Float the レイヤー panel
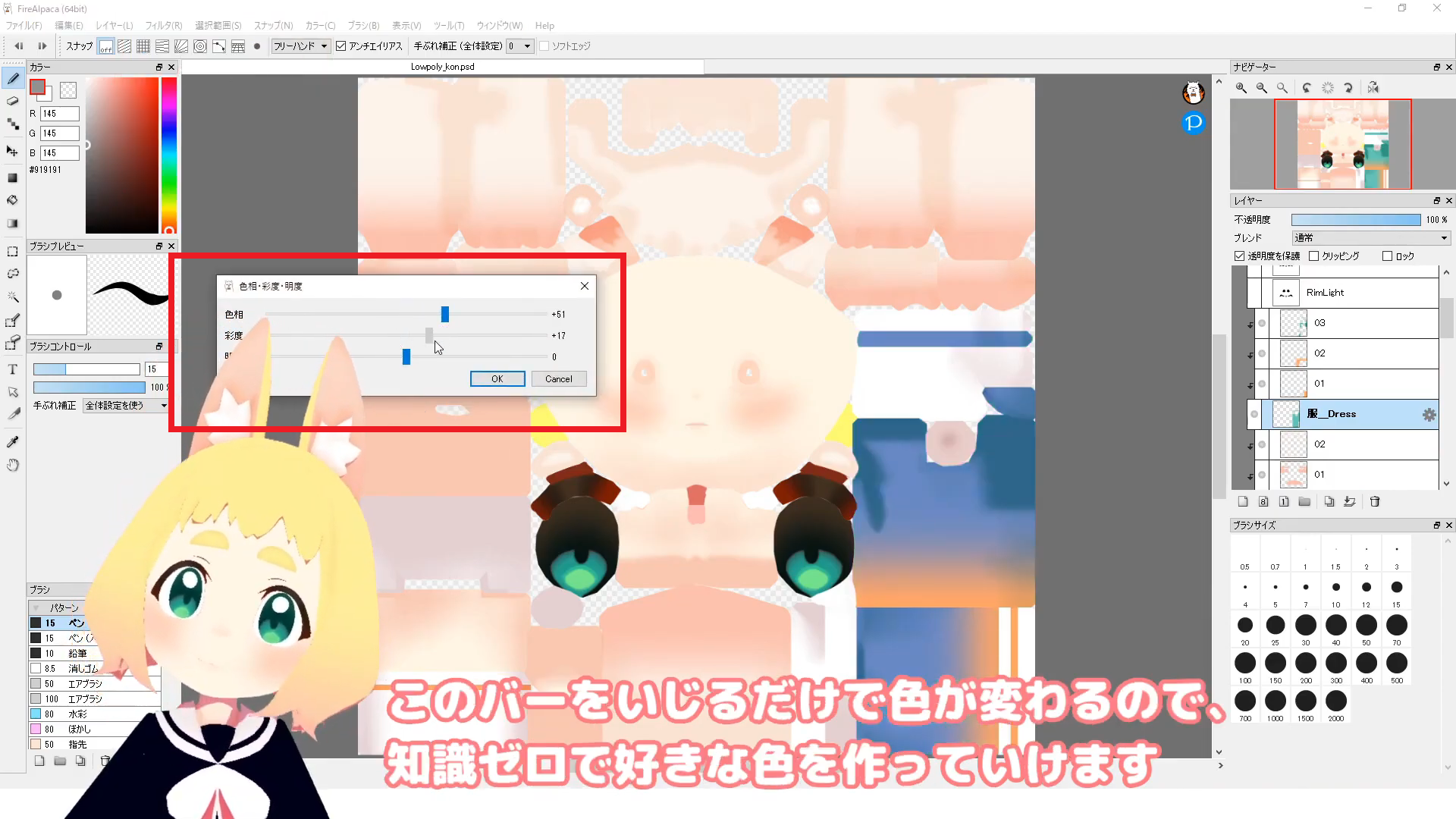The image size is (1456, 819). 1436,201
